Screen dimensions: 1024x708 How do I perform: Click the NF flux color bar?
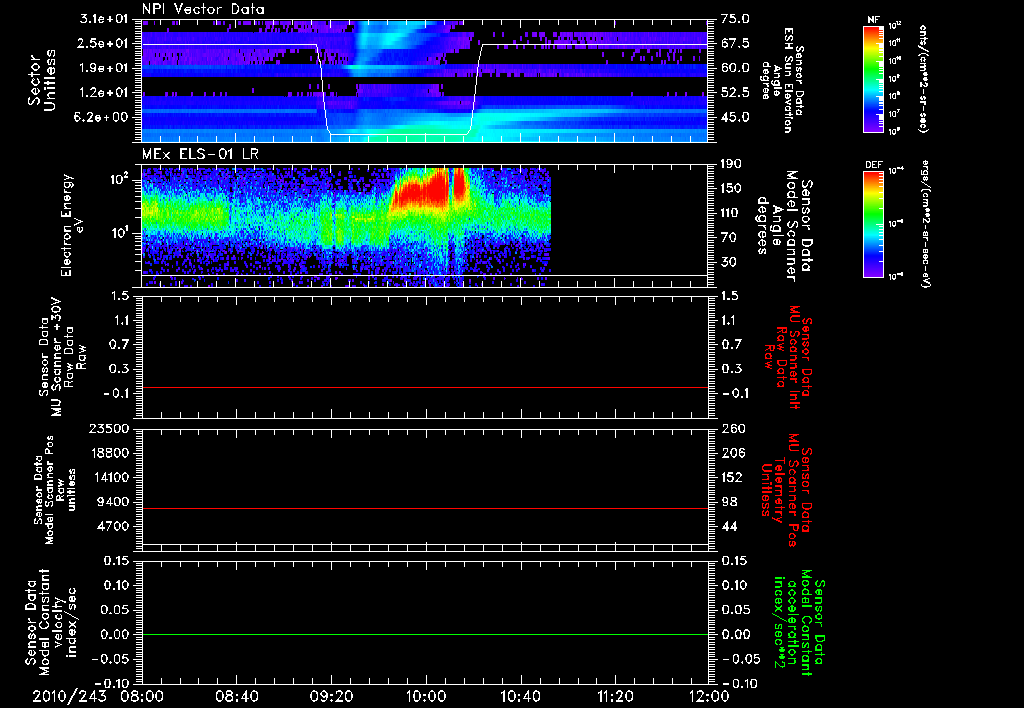click(873, 79)
